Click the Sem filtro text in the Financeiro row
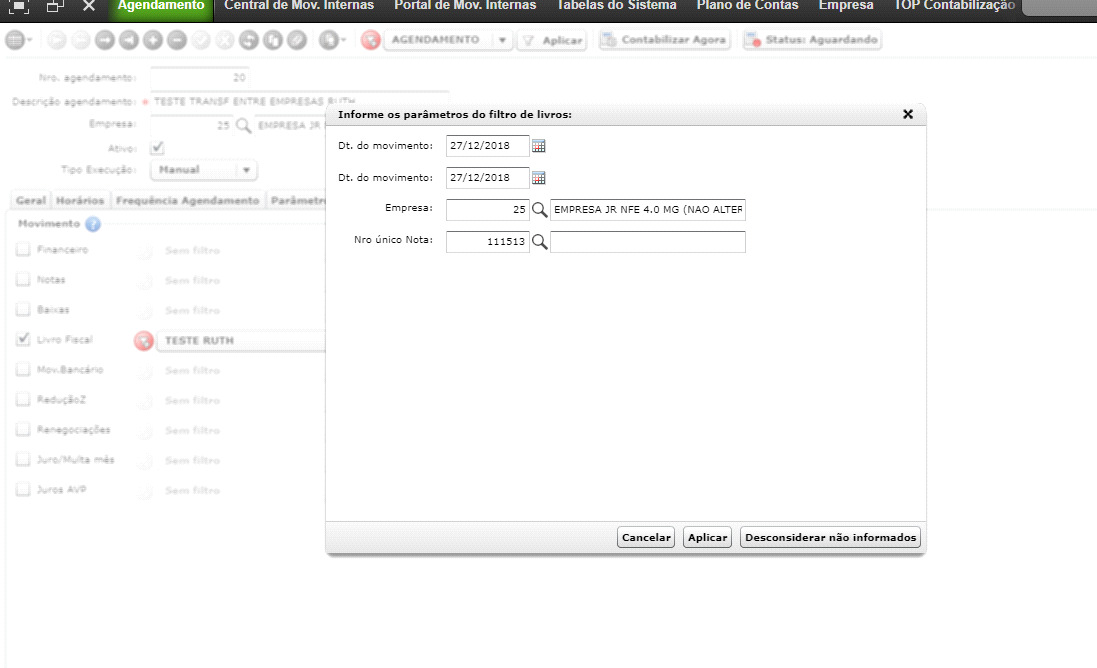Viewport: 1097px width, 668px height. coord(192,250)
